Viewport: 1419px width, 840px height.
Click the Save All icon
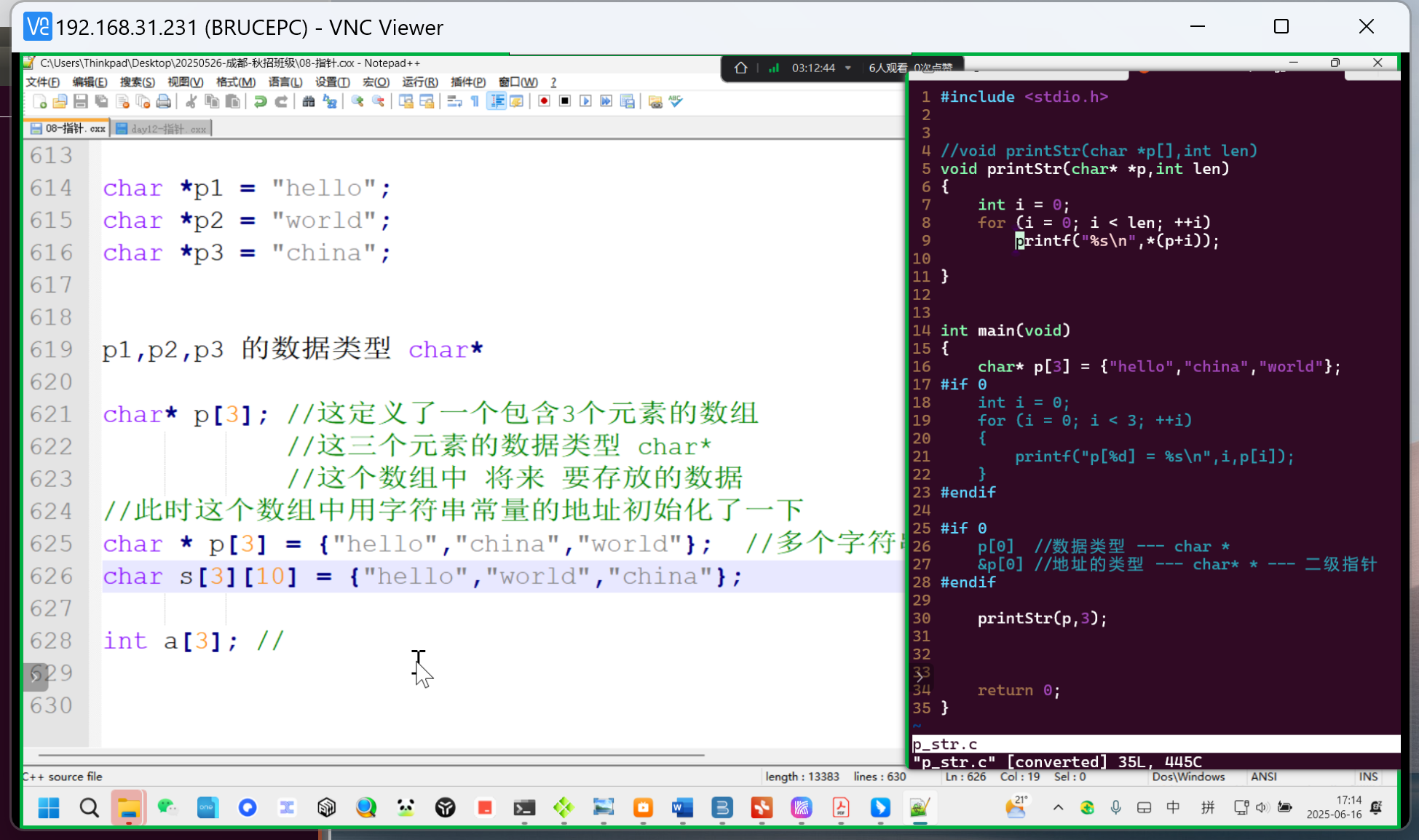(102, 101)
